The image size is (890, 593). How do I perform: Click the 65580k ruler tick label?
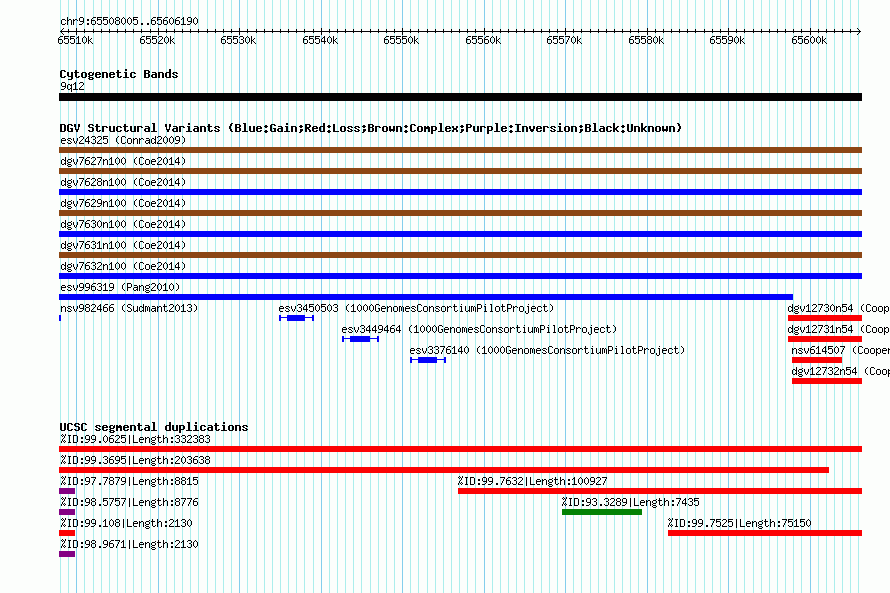click(646, 40)
